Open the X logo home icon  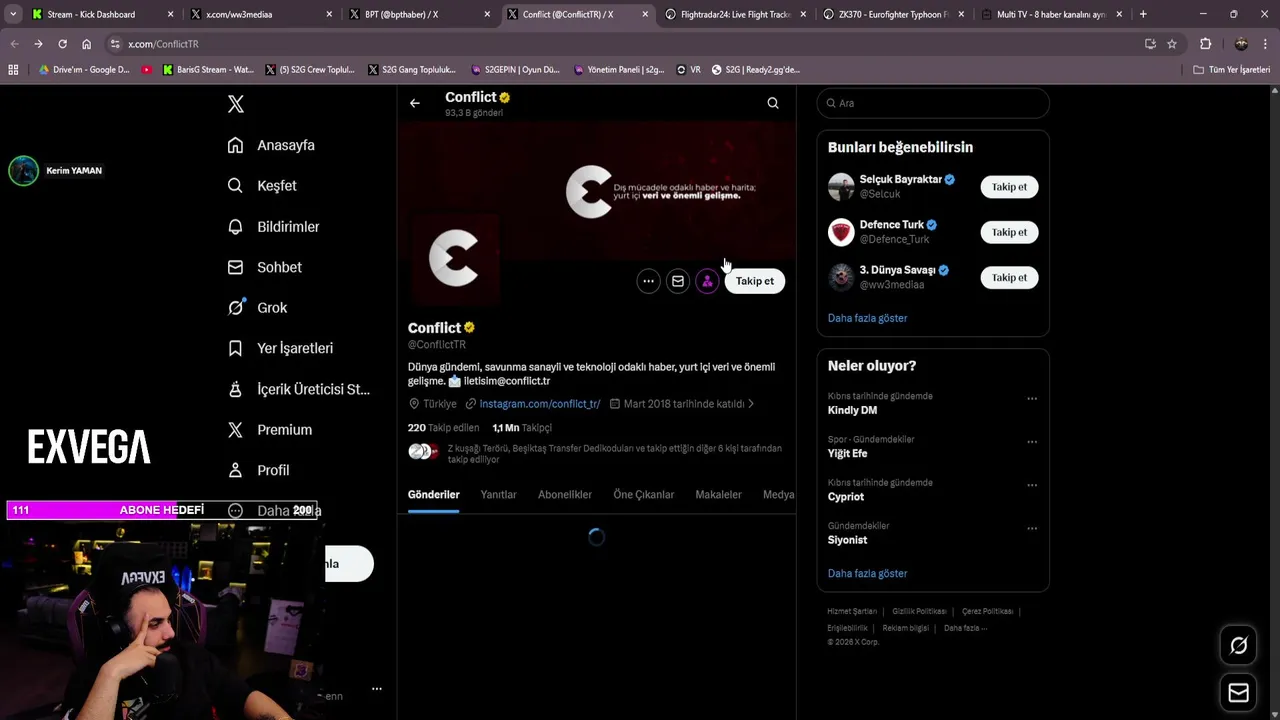click(x=236, y=104)
